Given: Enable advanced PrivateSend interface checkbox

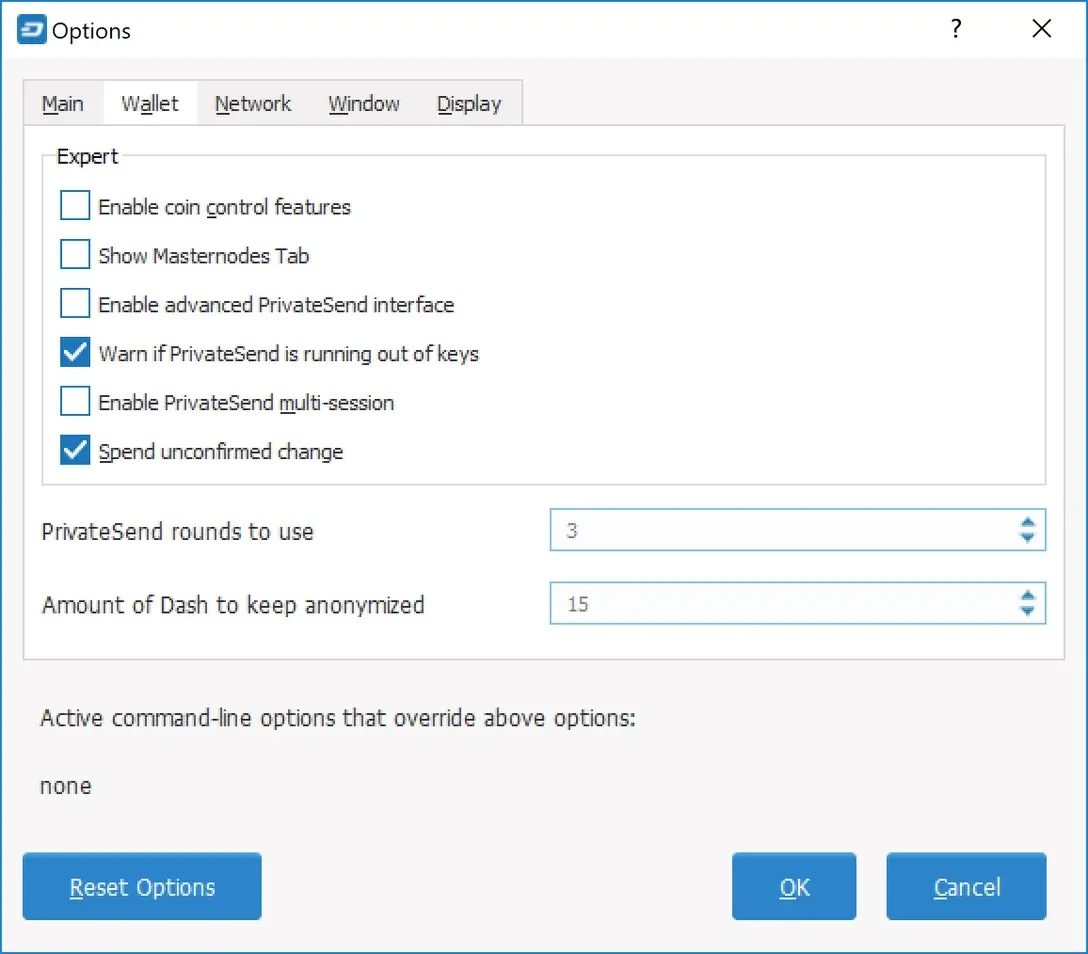Looking at the screenshot, I should click(x=75, y=303).
